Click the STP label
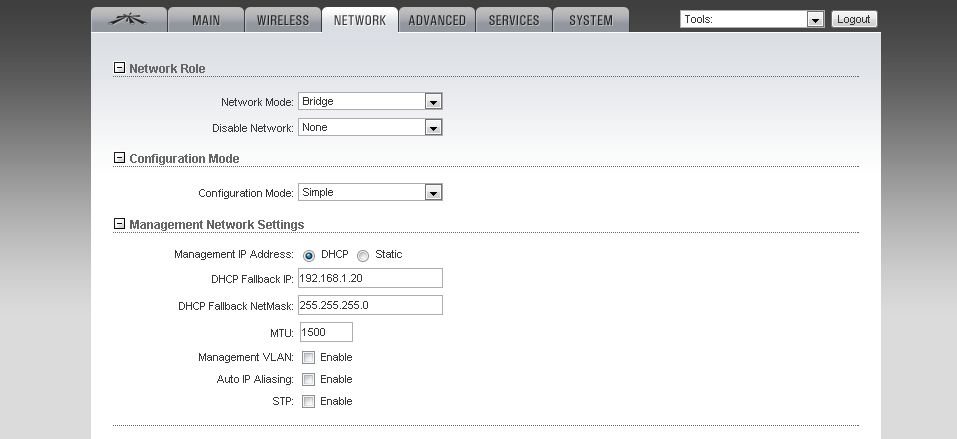This screenshot has width=957, height=439. tap(284, 401)
